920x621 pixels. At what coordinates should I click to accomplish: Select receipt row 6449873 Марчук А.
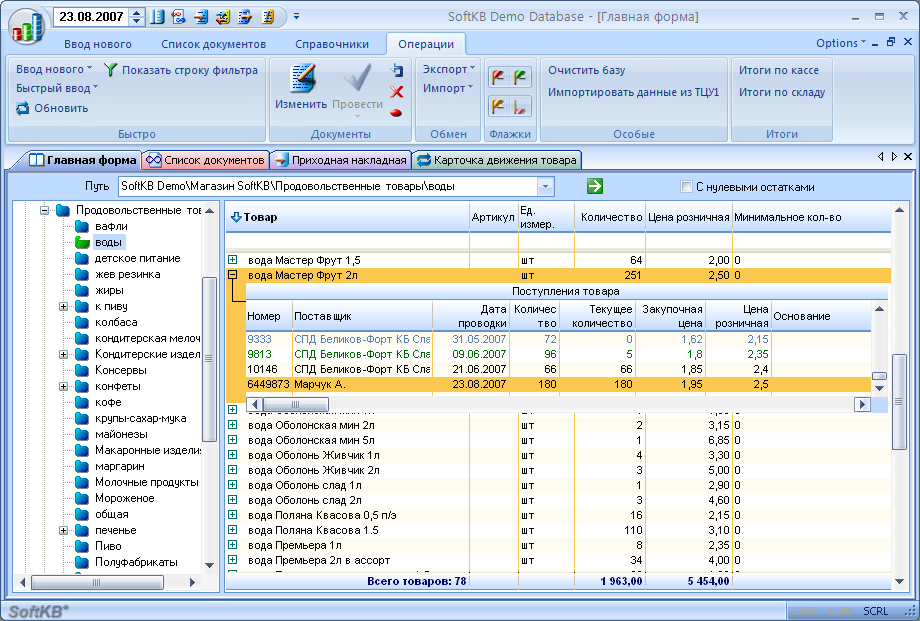tap(558, 384)
